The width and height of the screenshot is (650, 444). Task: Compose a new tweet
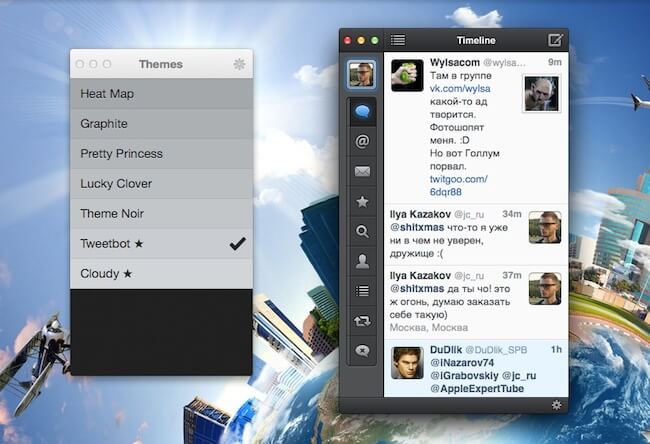click(x=555, y=40)
